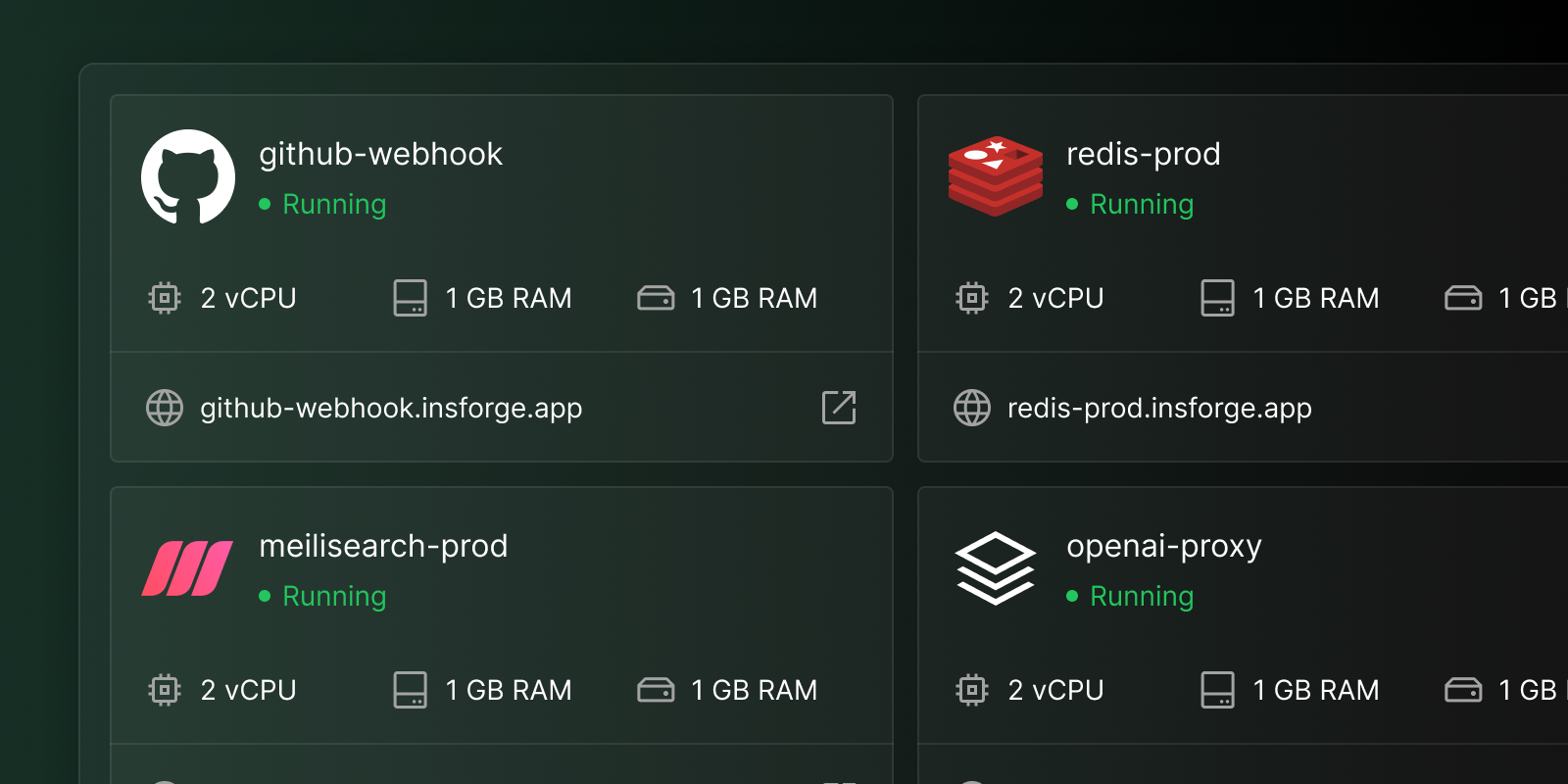This screenshot has height=784, width=1568.
Task: Click the disk drive icon in openai-proxy card
Action: (x=1463, y=690)
